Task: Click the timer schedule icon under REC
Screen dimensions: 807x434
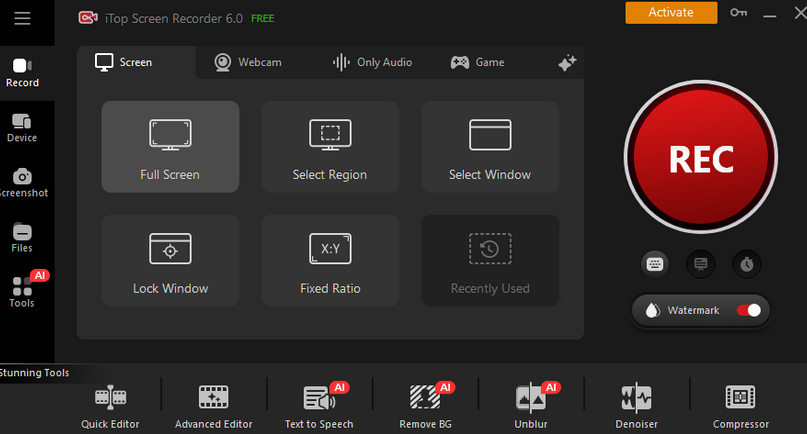Action: click(747, 264)
